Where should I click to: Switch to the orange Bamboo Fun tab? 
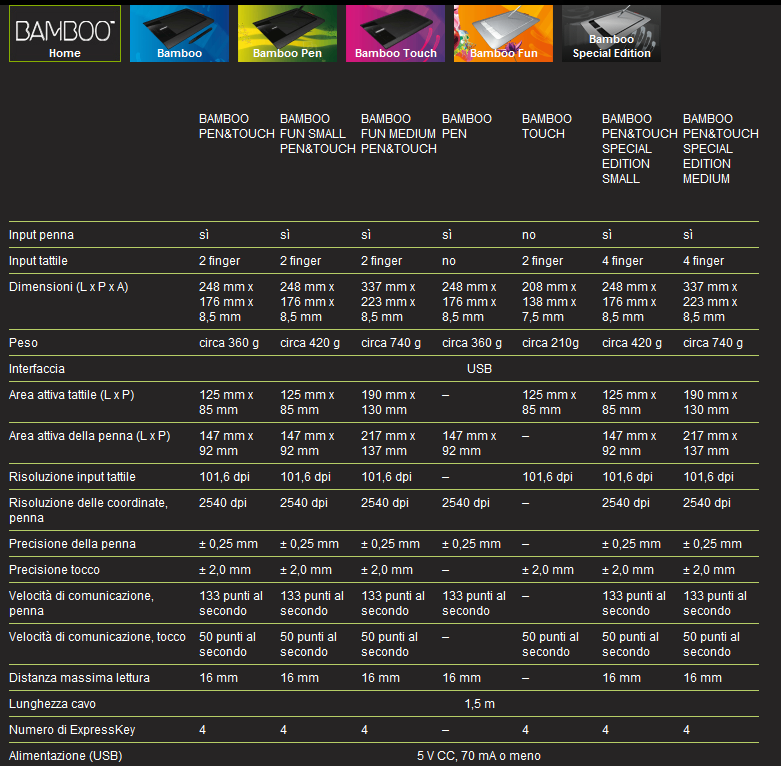pos(503,34)
